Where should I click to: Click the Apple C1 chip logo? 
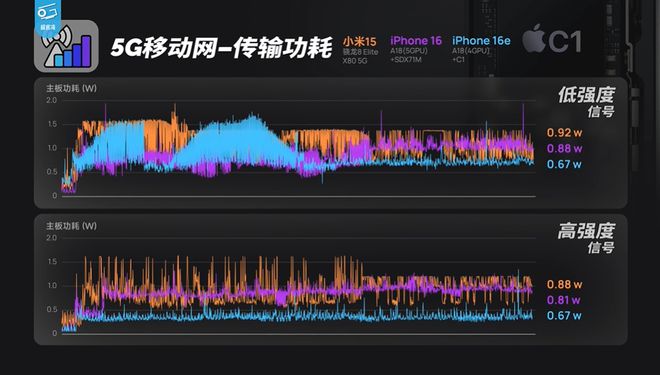552,40
